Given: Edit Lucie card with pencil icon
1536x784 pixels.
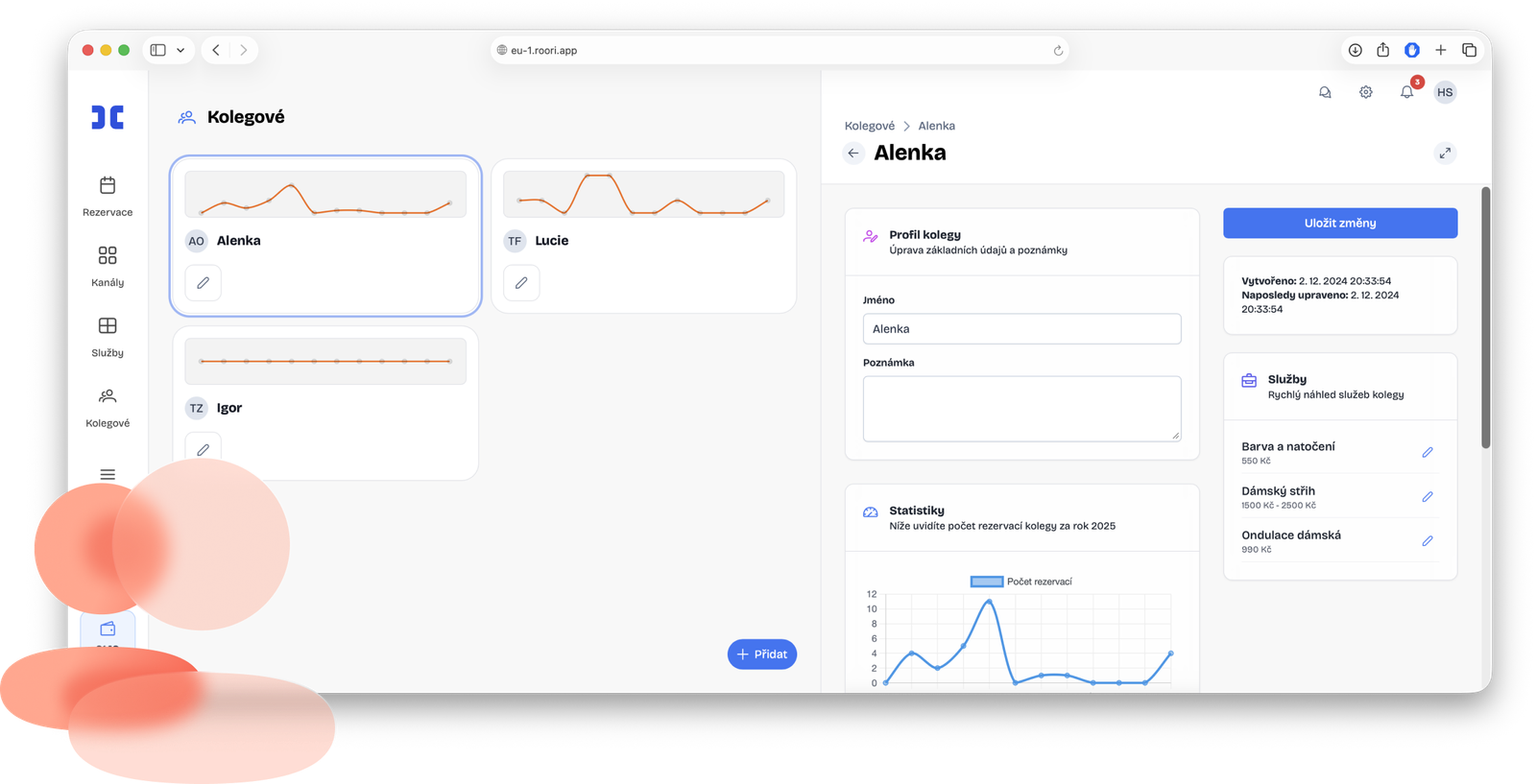Looking at the screenshot, I should [521, 283].
